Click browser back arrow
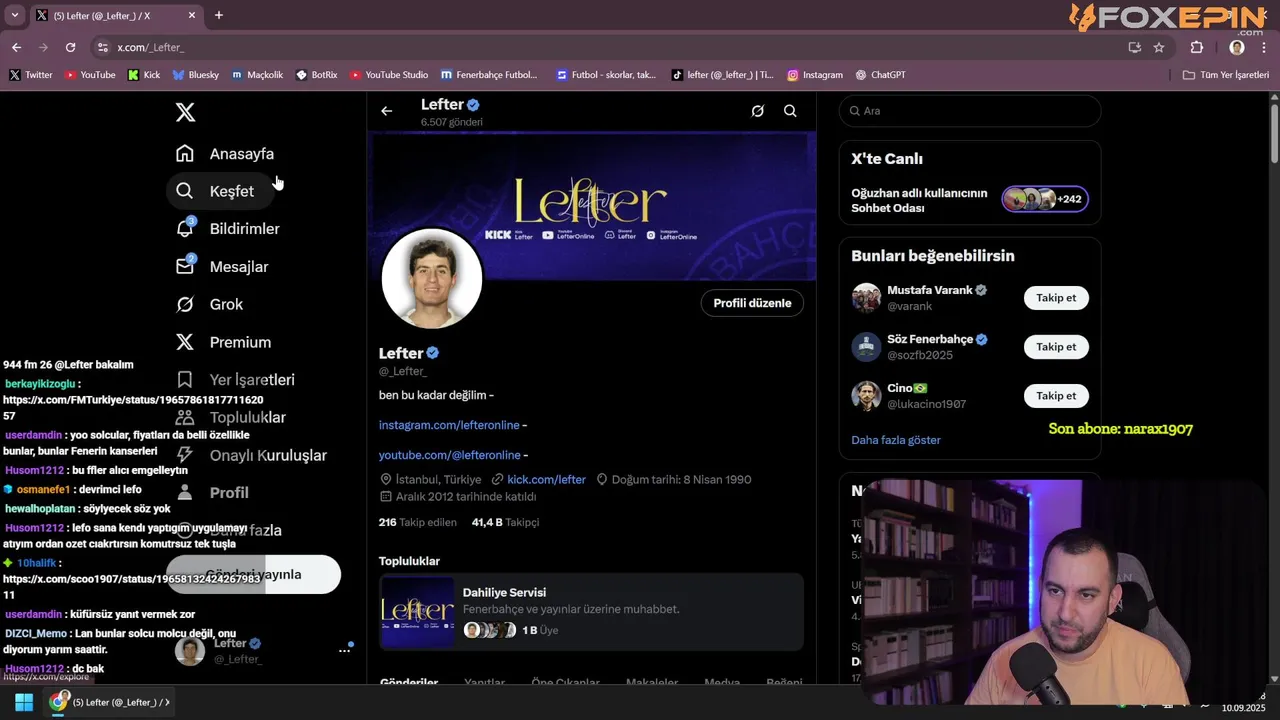 coord(16,47)
